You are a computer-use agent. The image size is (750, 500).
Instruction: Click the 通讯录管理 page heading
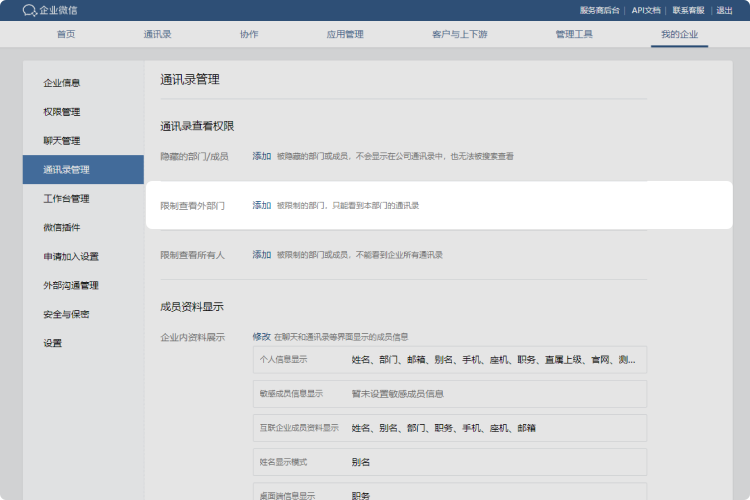point(190,79)
